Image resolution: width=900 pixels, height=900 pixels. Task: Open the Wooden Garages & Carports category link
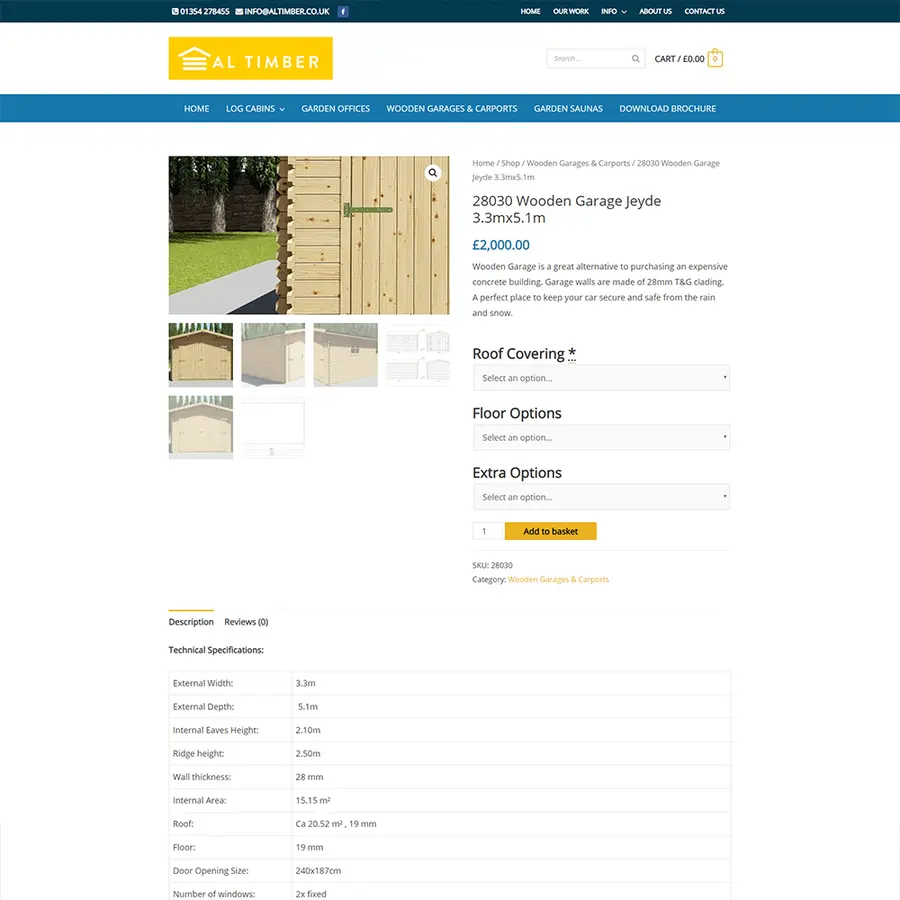click(559, 579)
